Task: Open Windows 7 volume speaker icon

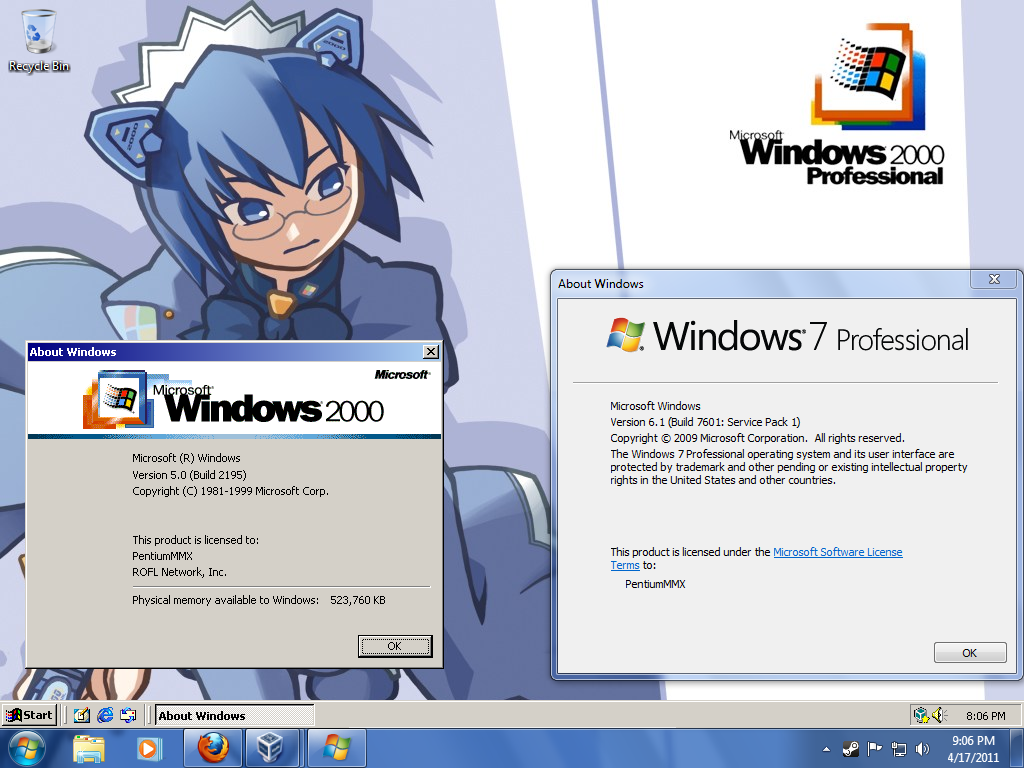Action: (x=922, y=749)
